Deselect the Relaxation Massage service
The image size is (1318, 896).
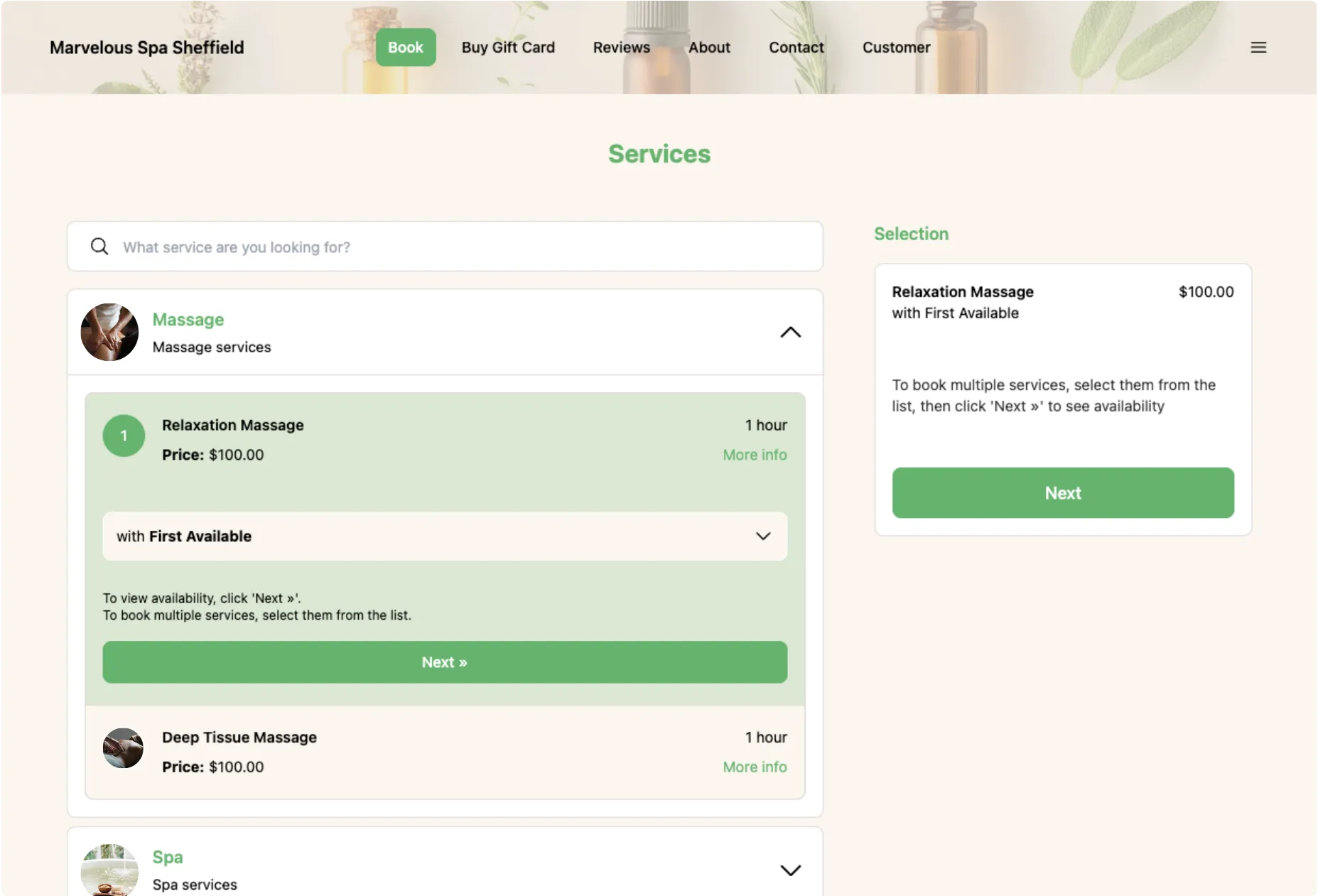coord(233,425)
